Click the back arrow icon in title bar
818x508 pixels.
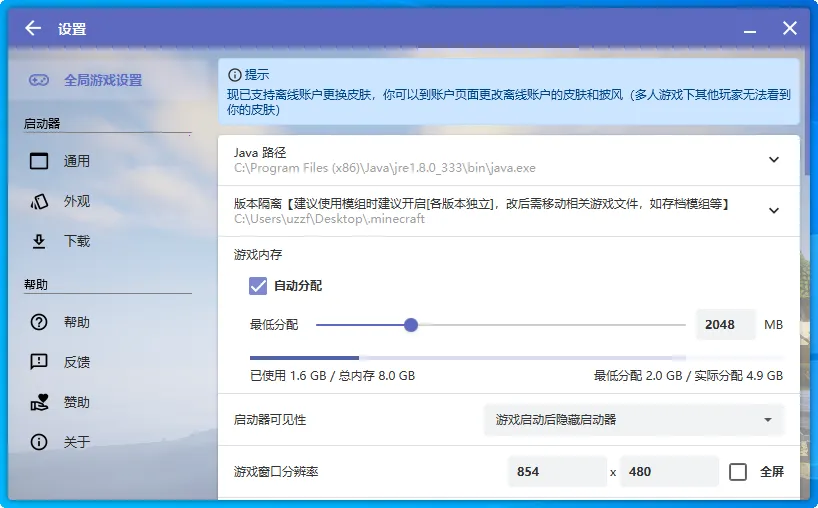pos(33,28)
